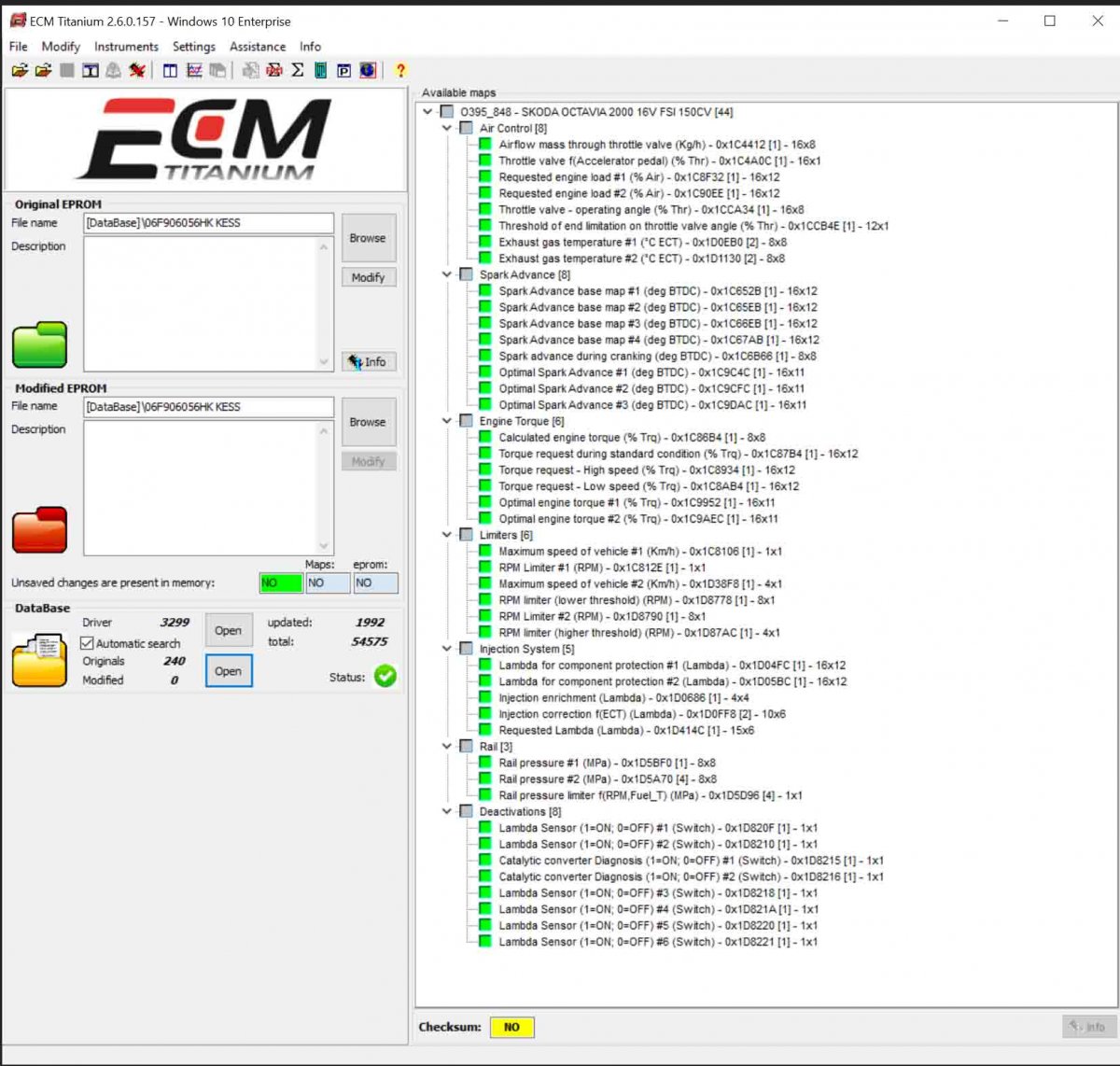Collapse the Rail group
Screen dimensions: 1120x1066
click(x=447, y=747)
